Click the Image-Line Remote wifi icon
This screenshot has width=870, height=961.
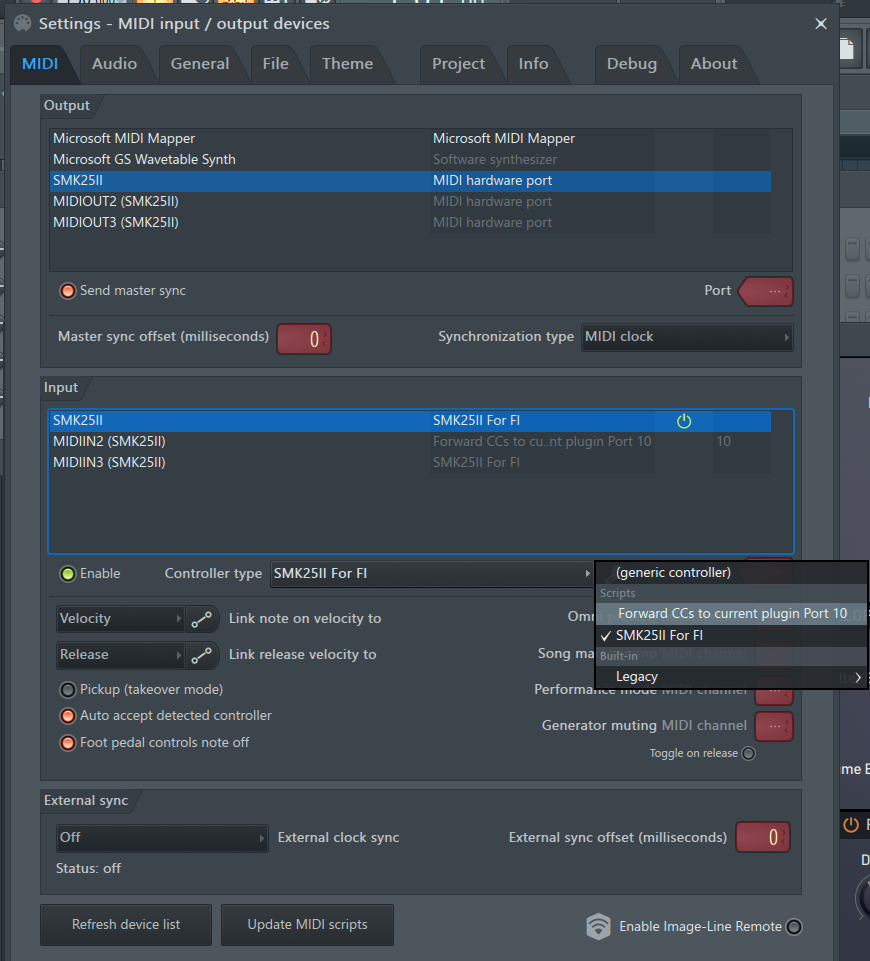(x=598, y=927)
